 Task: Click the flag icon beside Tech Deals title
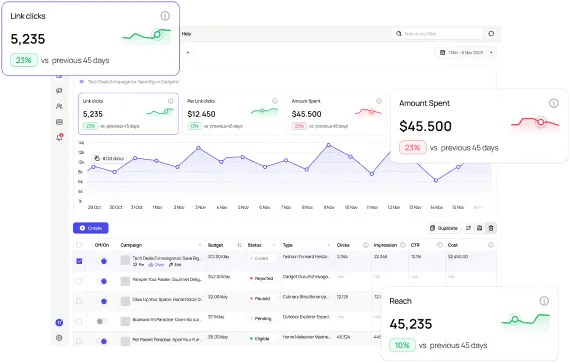[x=82, y=82]
